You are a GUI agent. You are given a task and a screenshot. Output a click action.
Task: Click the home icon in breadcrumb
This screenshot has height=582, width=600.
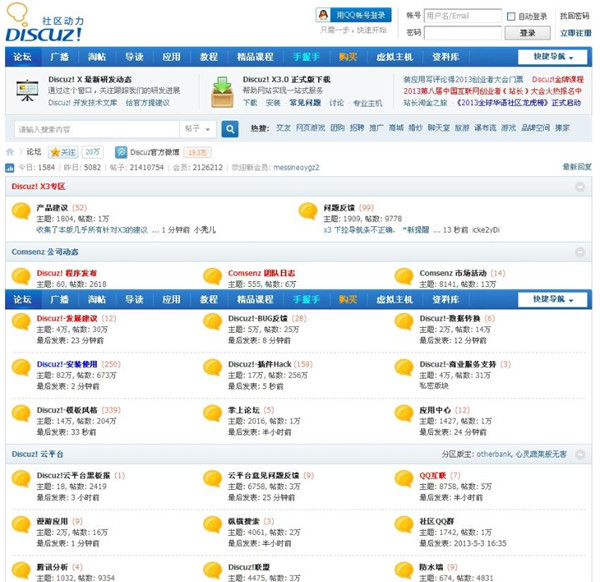[x=10, y=152]
